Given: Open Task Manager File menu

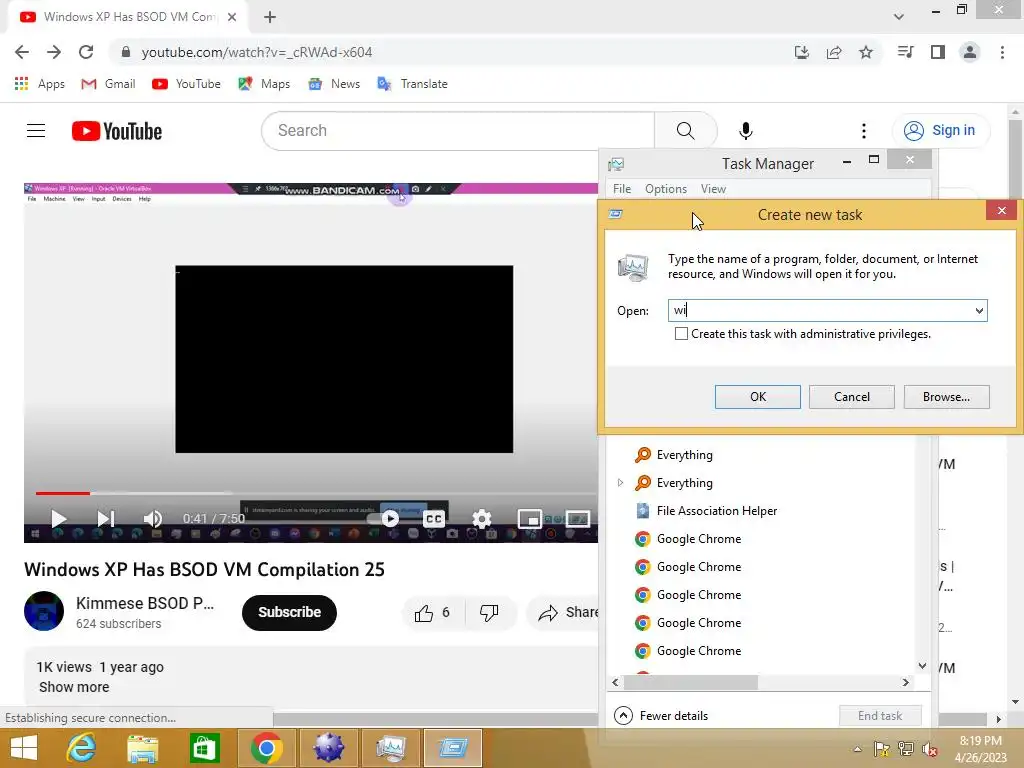Looking at the screenshot, I should 622,189.
